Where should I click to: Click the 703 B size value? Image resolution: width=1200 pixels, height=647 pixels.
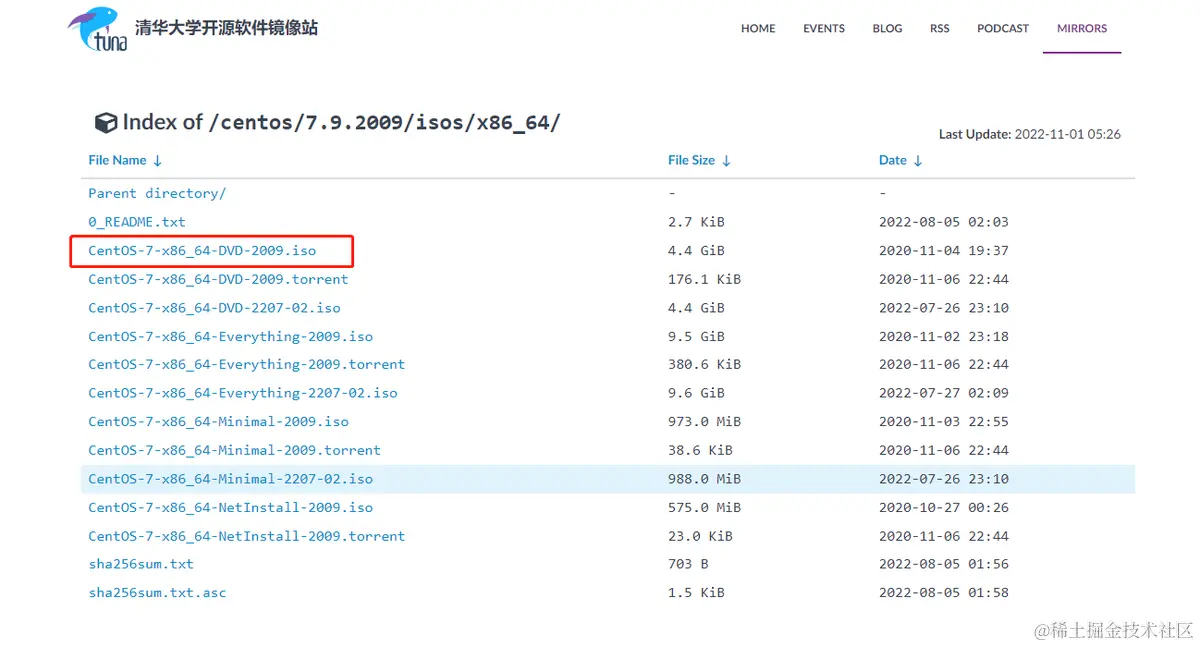coord(688,564)
